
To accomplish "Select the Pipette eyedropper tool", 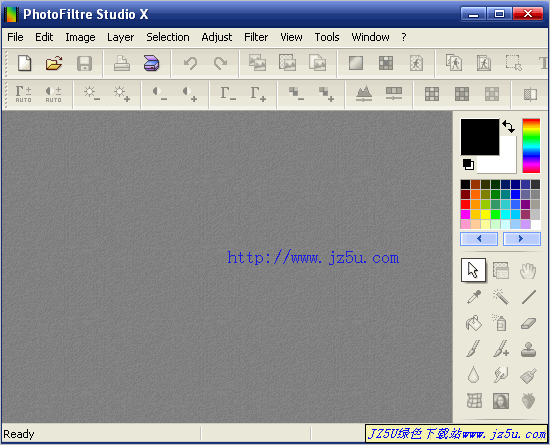I will (474, 297).
